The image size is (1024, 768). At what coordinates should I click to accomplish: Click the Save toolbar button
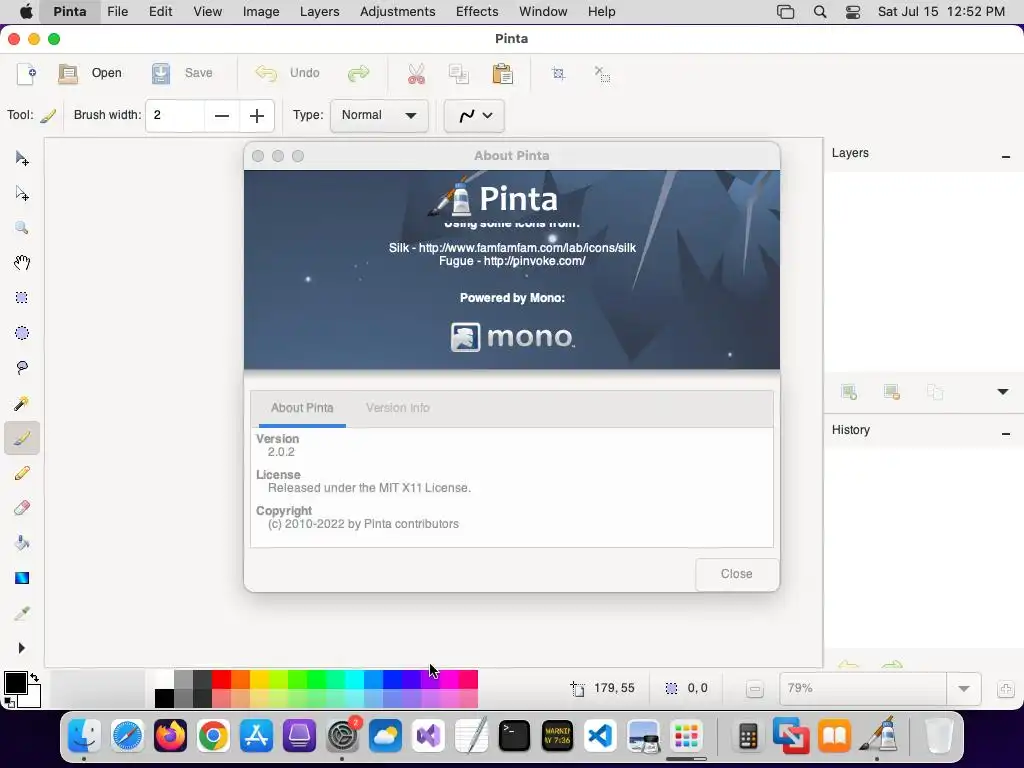pos(182,73)
